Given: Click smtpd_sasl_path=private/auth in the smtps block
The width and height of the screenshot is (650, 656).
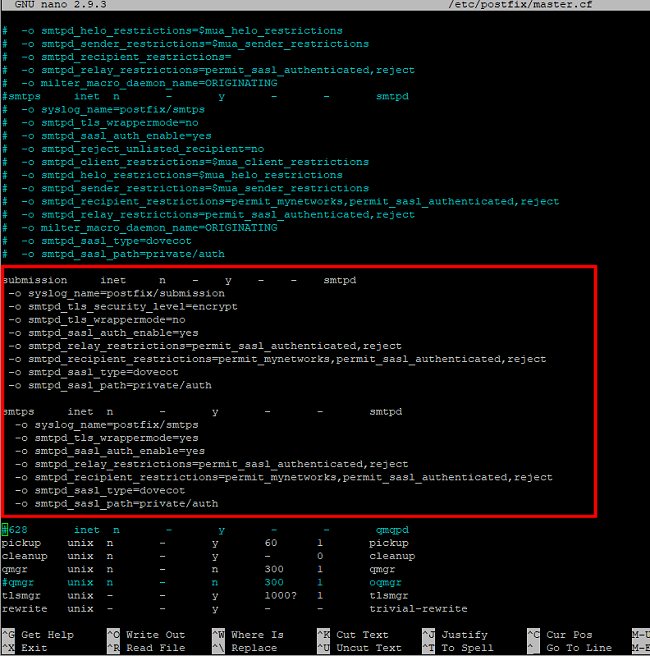Looking at the screenshot, I should tap(116, 504).
